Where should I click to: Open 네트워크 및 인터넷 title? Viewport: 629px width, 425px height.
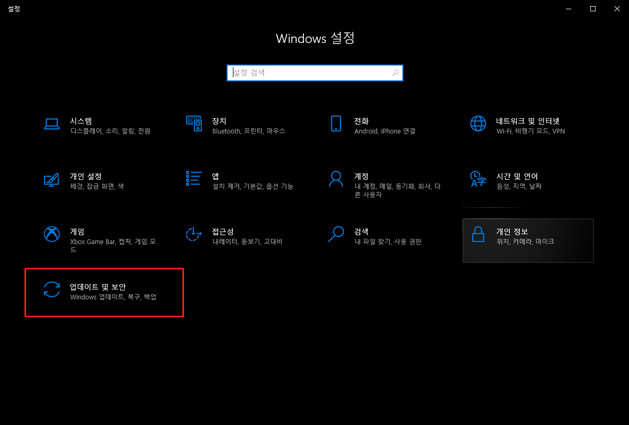[x=528, y=121]
